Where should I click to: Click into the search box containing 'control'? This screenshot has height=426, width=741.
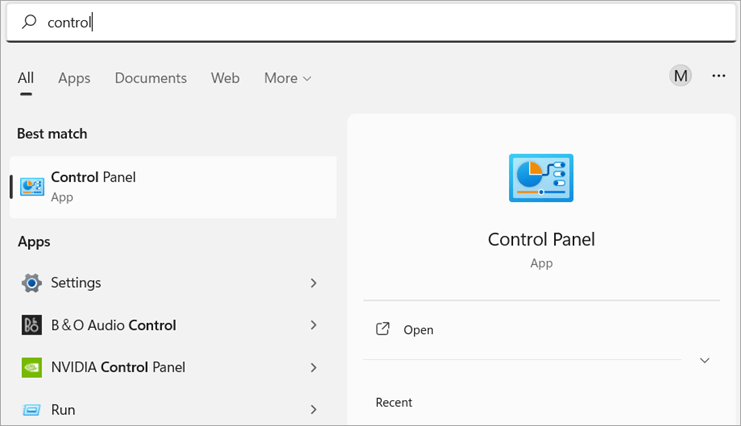pos(370,22)
